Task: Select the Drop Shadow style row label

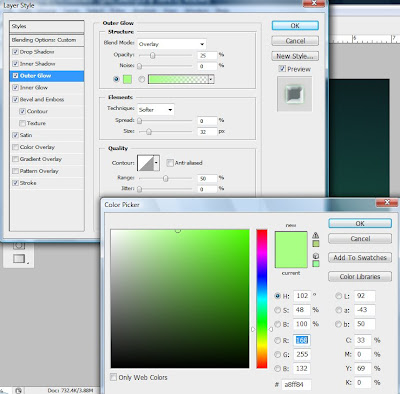Action: [37, 52]
